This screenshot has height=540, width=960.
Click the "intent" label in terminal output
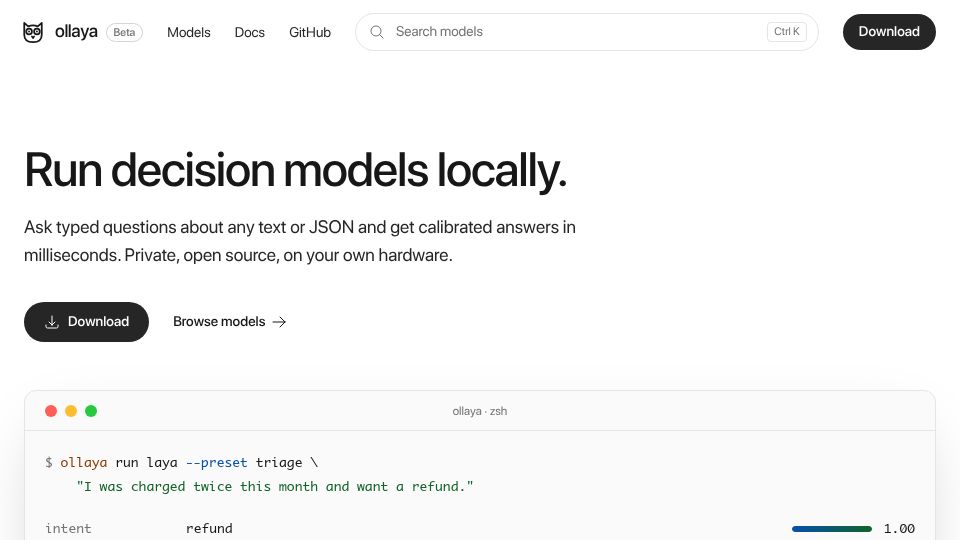68,528
